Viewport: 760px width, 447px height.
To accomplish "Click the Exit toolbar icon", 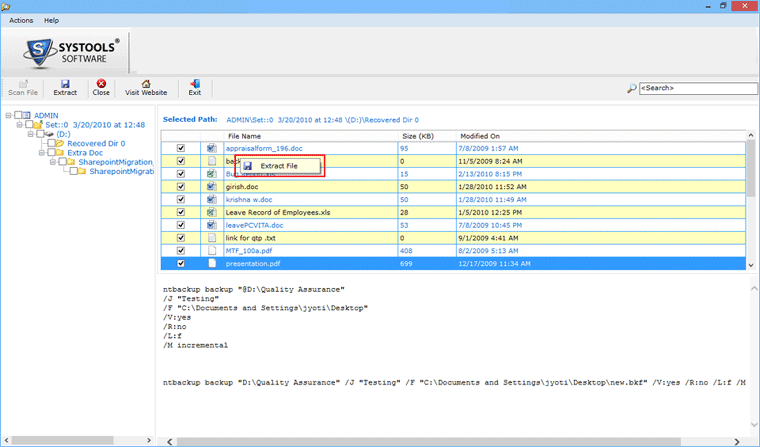I will click(195, 84).
